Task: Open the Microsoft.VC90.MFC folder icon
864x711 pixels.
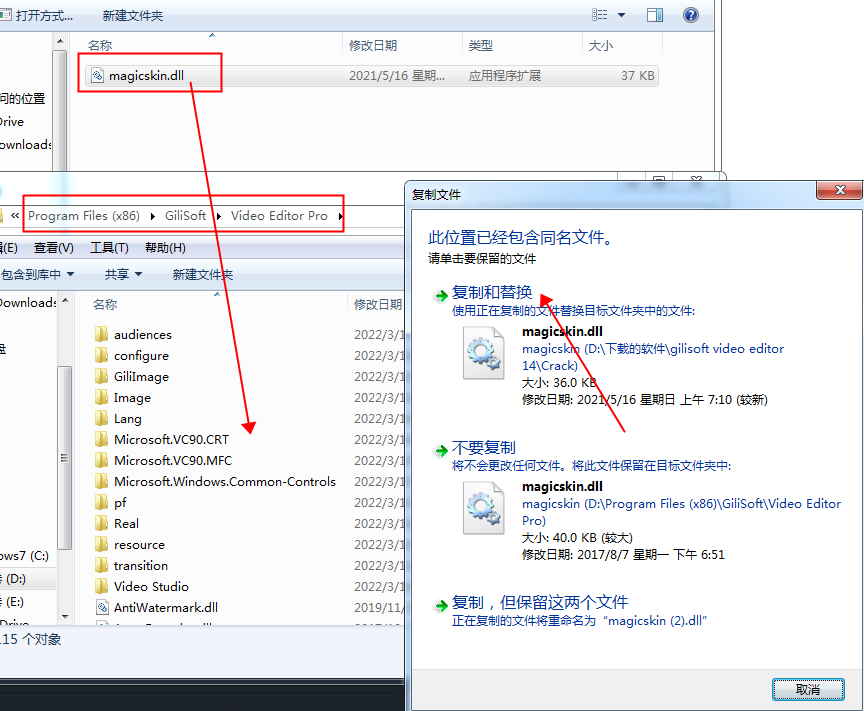Action: (101, 460)
